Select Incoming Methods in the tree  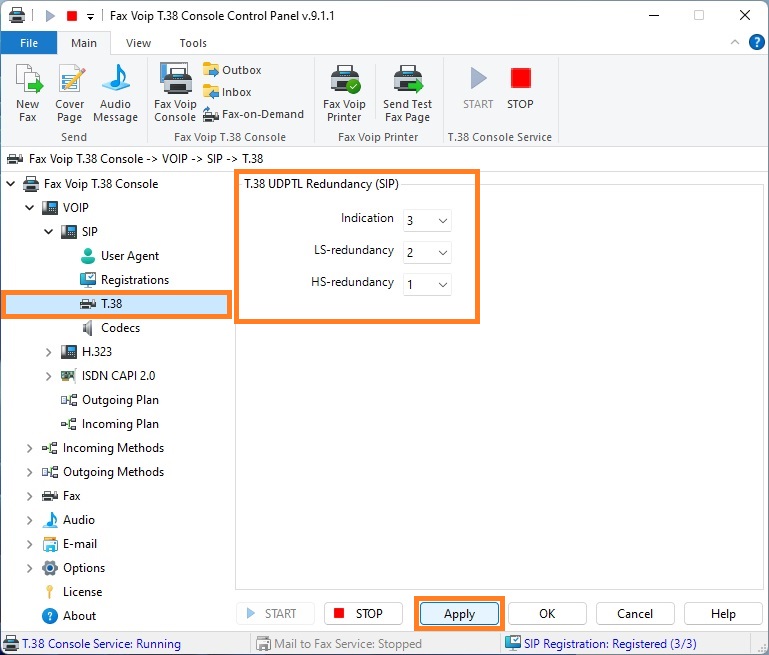point(103,448)
